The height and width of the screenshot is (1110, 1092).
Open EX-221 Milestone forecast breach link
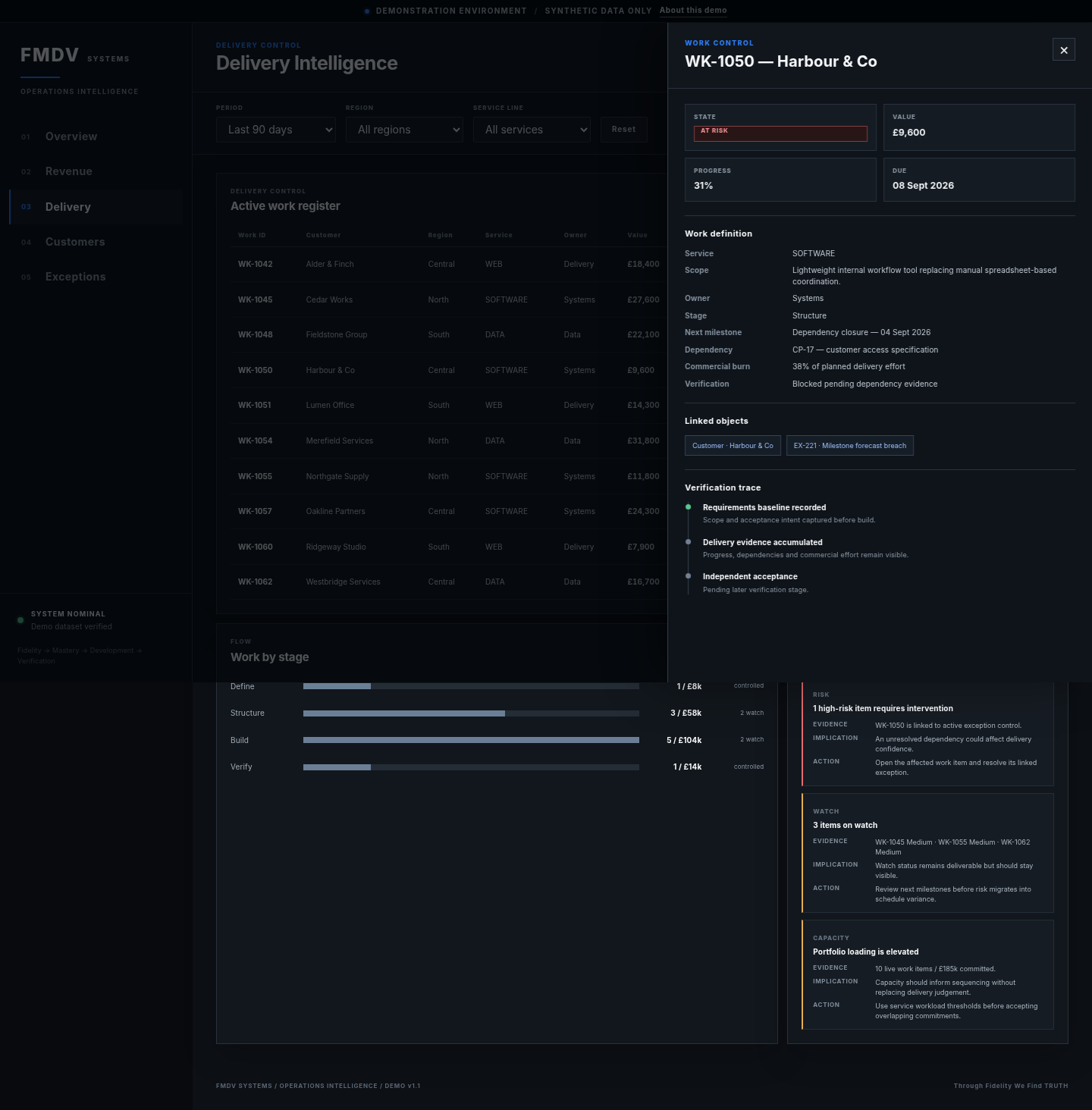click(850, 446)
